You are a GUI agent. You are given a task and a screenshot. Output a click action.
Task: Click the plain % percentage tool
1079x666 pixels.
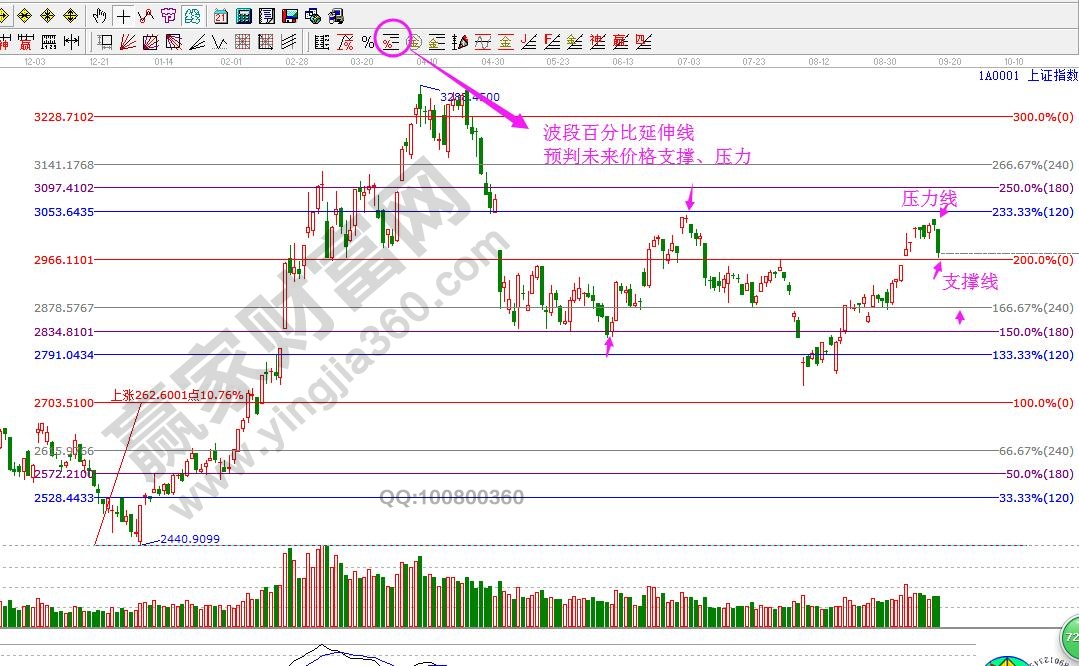point(367,42)
